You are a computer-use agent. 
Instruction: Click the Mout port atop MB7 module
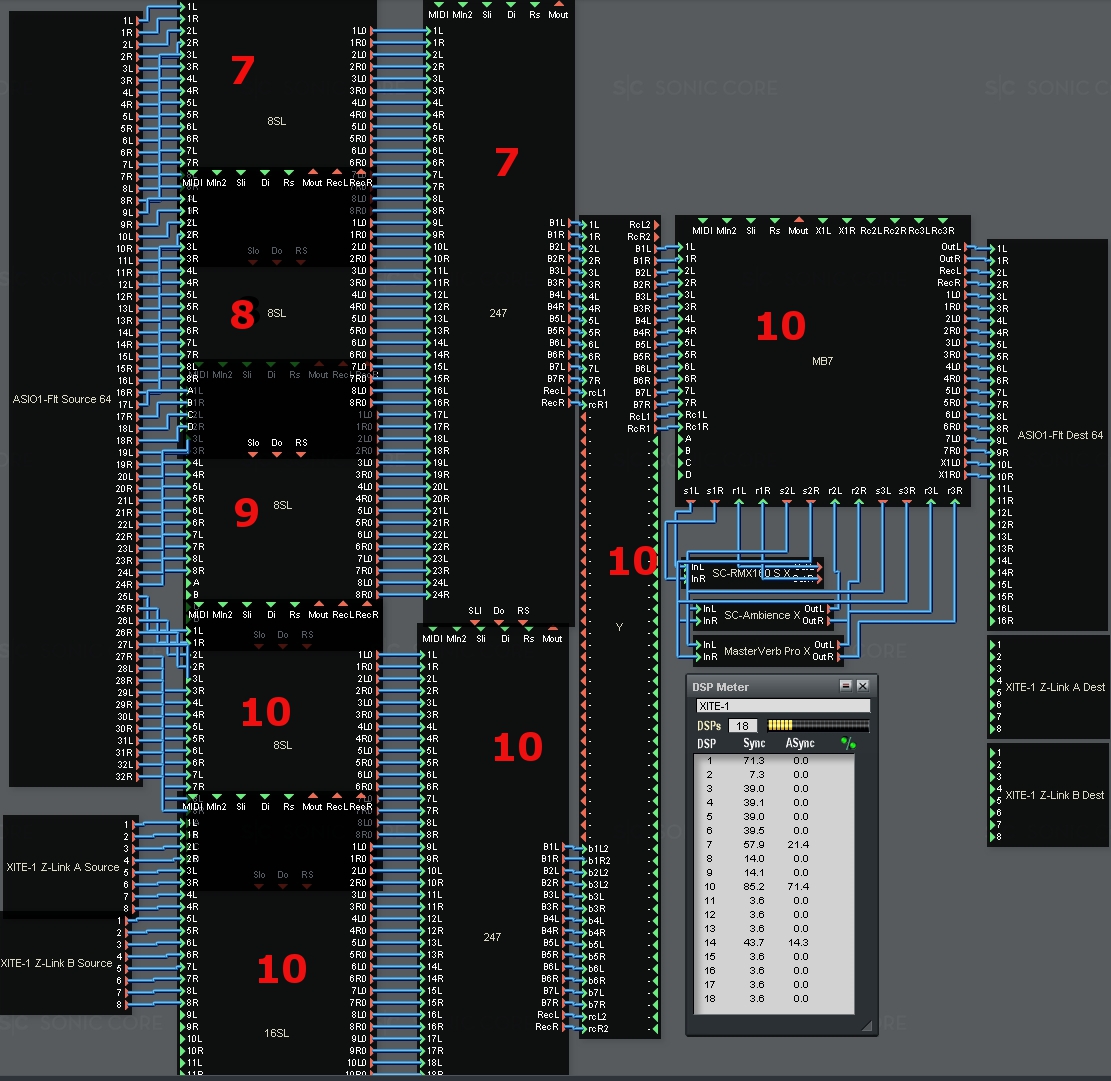799,221
